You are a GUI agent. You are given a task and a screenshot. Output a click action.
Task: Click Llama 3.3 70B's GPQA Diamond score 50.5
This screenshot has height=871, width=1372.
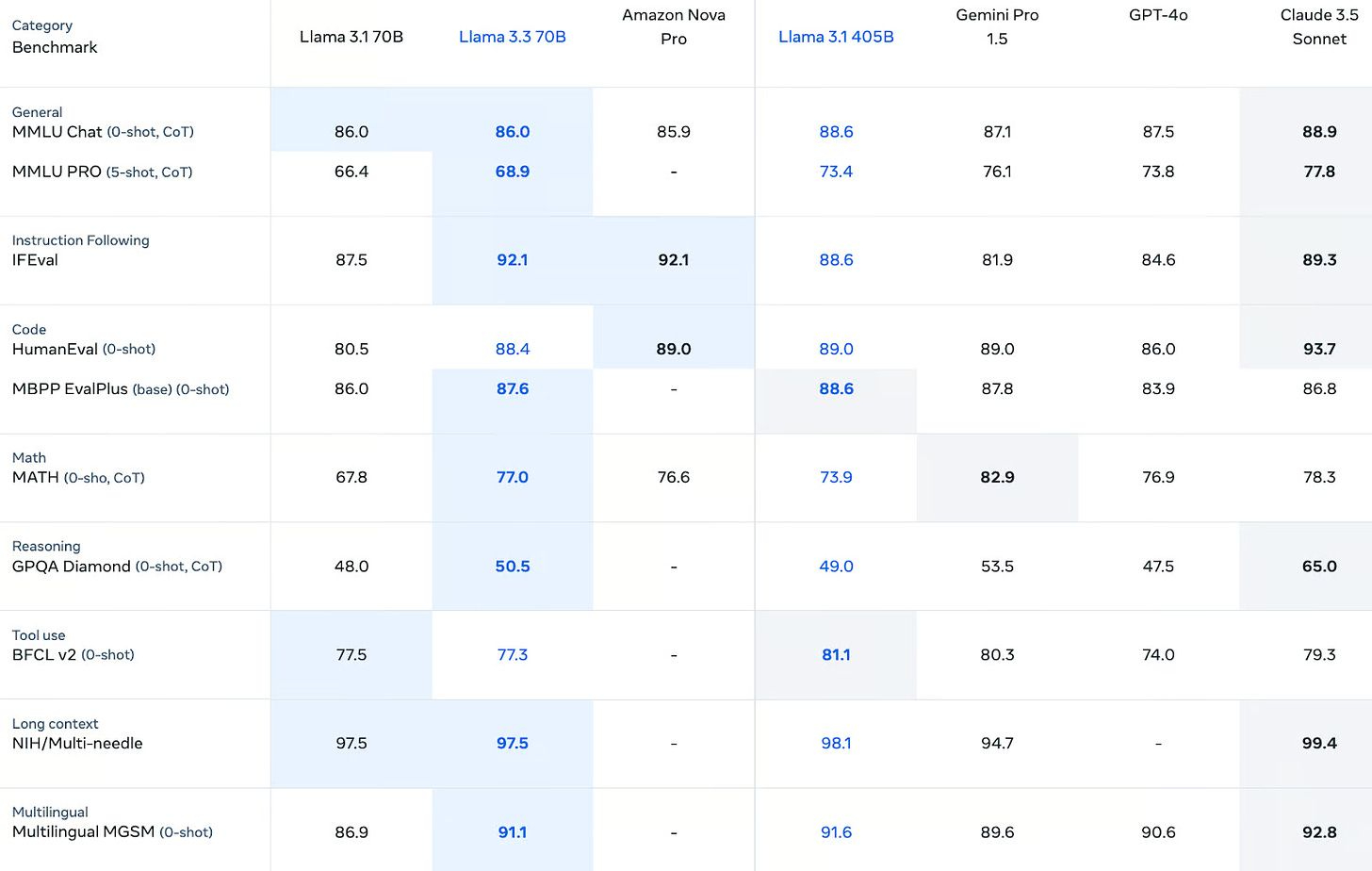point(512,567)
